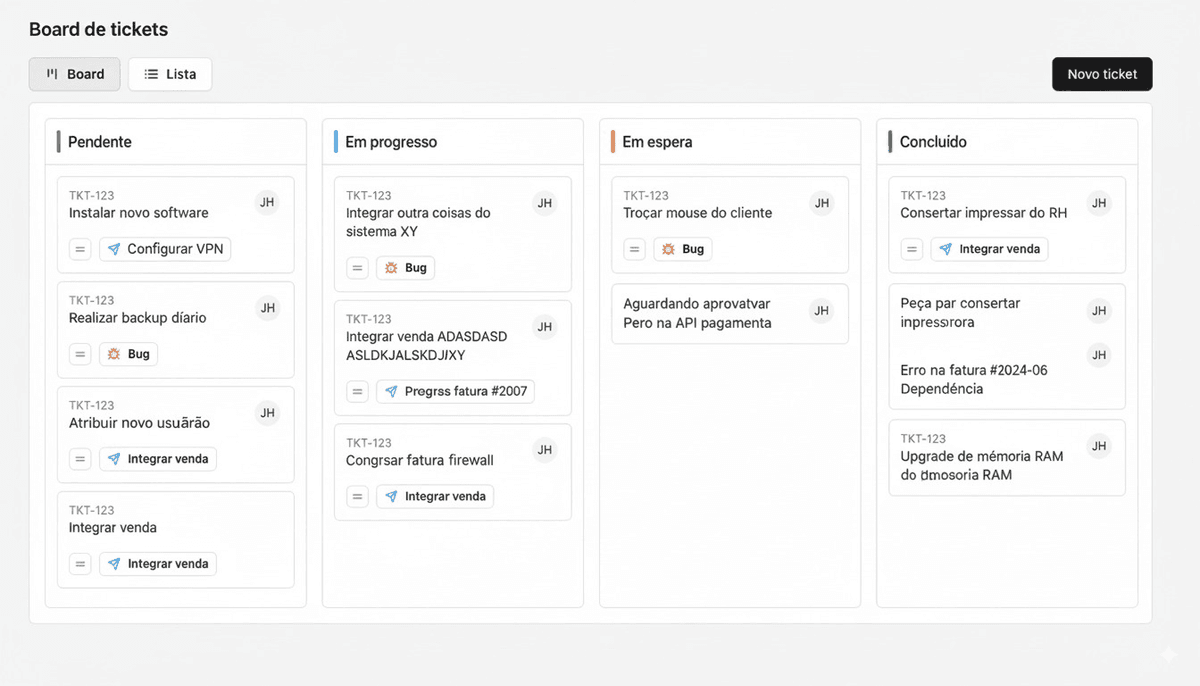Image resolution: width=1200 pixels, height=686 pixels.
Task: Click the priority icon on Instalar novo software card
Action: point(80,248)
